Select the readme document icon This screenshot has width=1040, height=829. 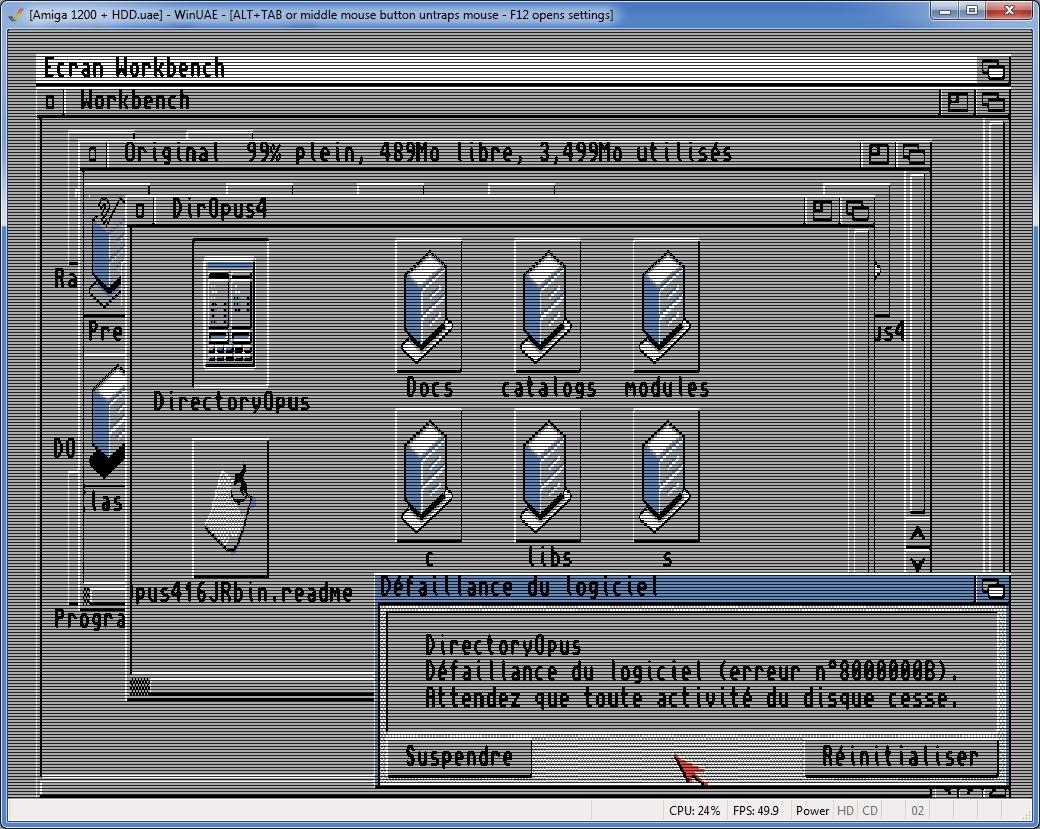tap(230, 507)
